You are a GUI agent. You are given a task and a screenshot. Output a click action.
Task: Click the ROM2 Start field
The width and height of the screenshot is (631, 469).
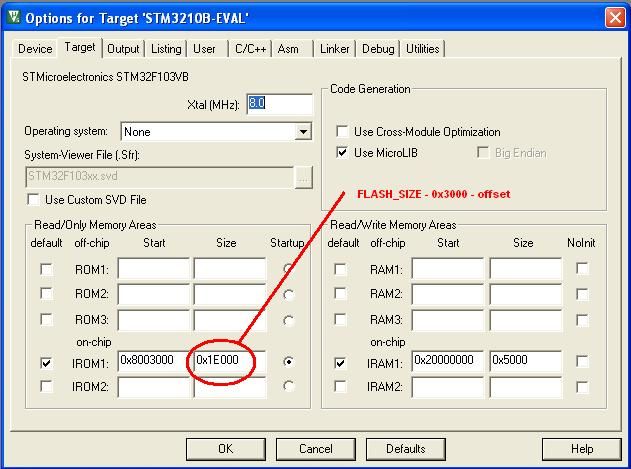click(x=153, y=294)
